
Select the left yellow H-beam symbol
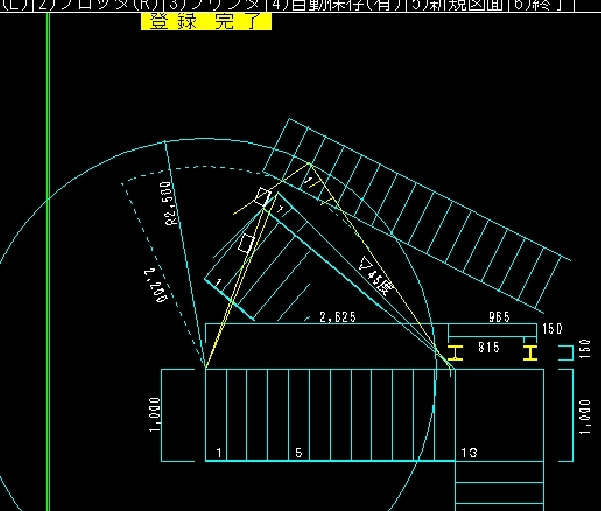pos(455,353)
